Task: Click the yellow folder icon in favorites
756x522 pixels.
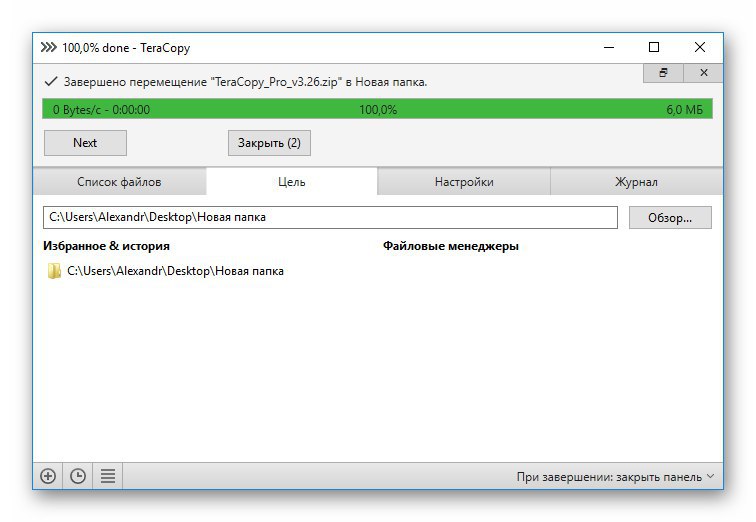Action: click(x=54, y=271)
